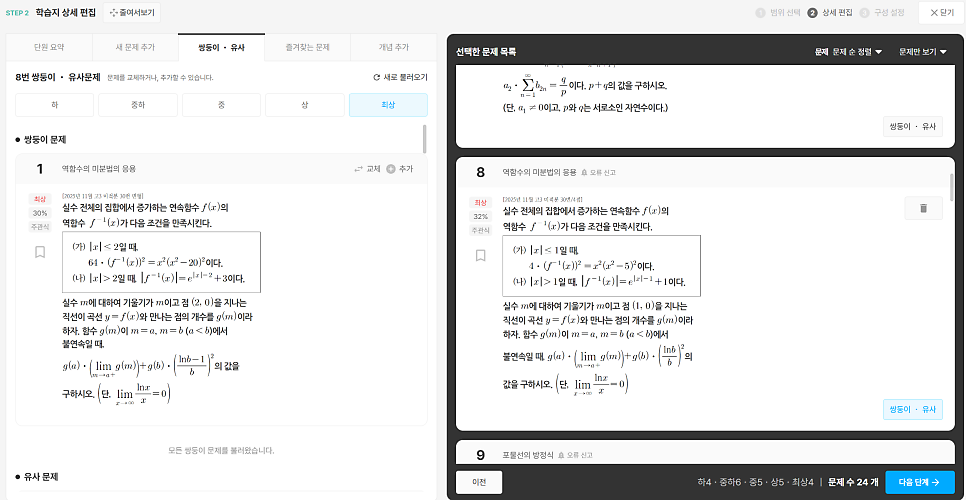Report error on problem 9 (오류 신고)
Image resolution: width=966 pixels, height=500 pixels.
(575, 456)
